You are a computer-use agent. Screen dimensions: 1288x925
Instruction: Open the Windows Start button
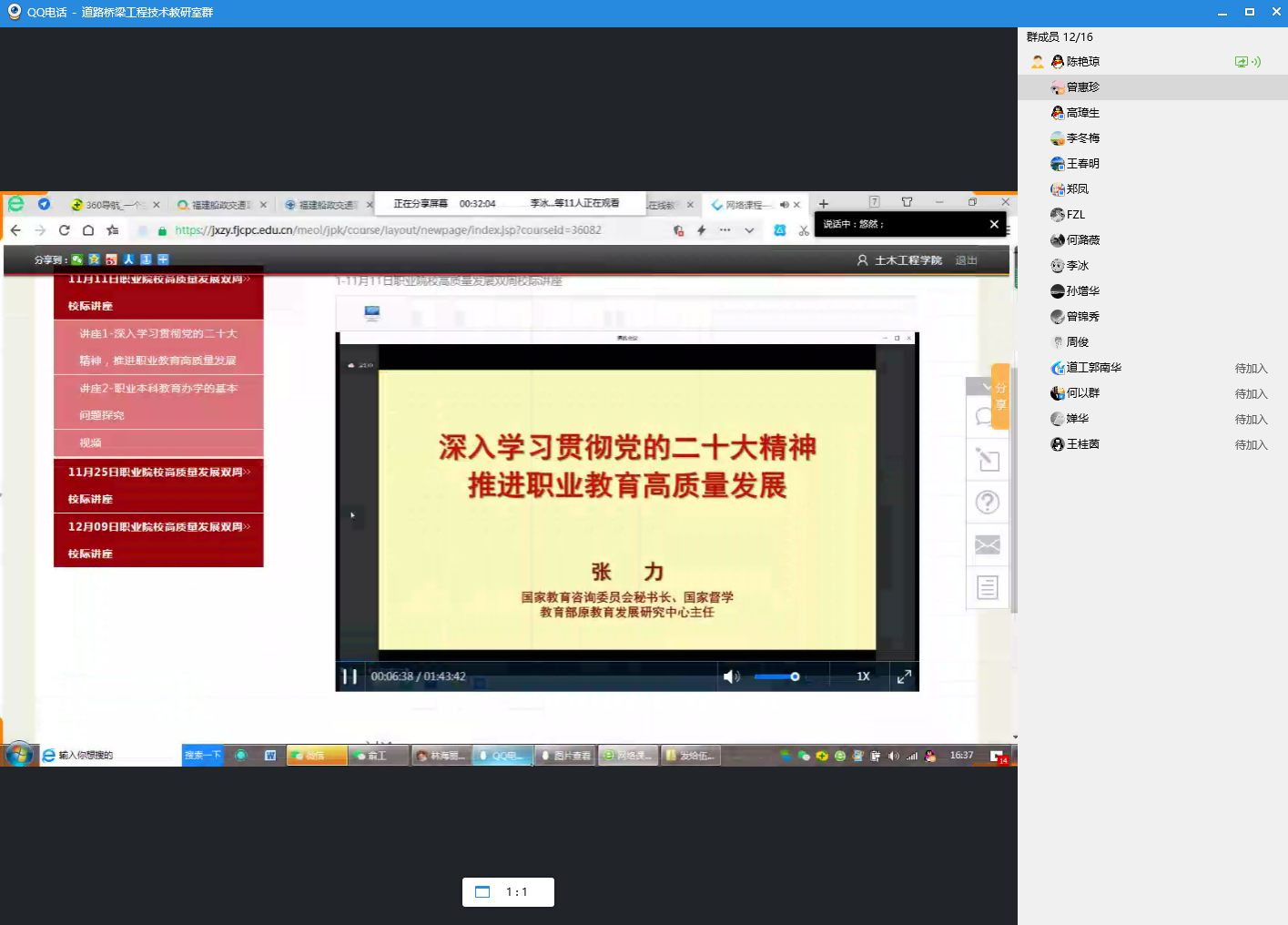coord(19,755)
